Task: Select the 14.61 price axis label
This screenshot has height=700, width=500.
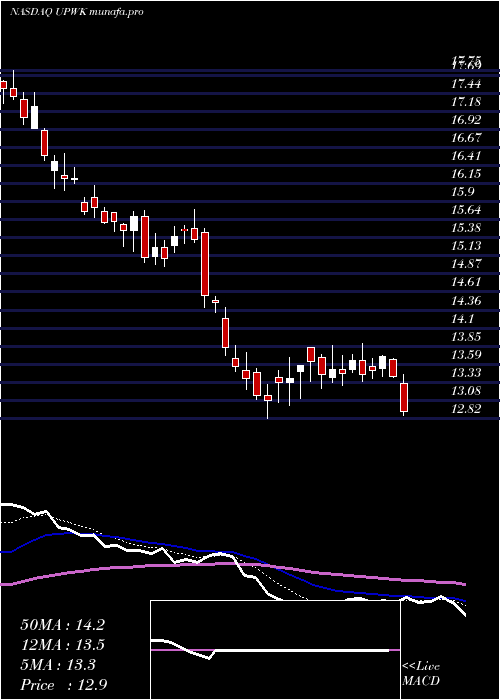Action: pos(466,282)
